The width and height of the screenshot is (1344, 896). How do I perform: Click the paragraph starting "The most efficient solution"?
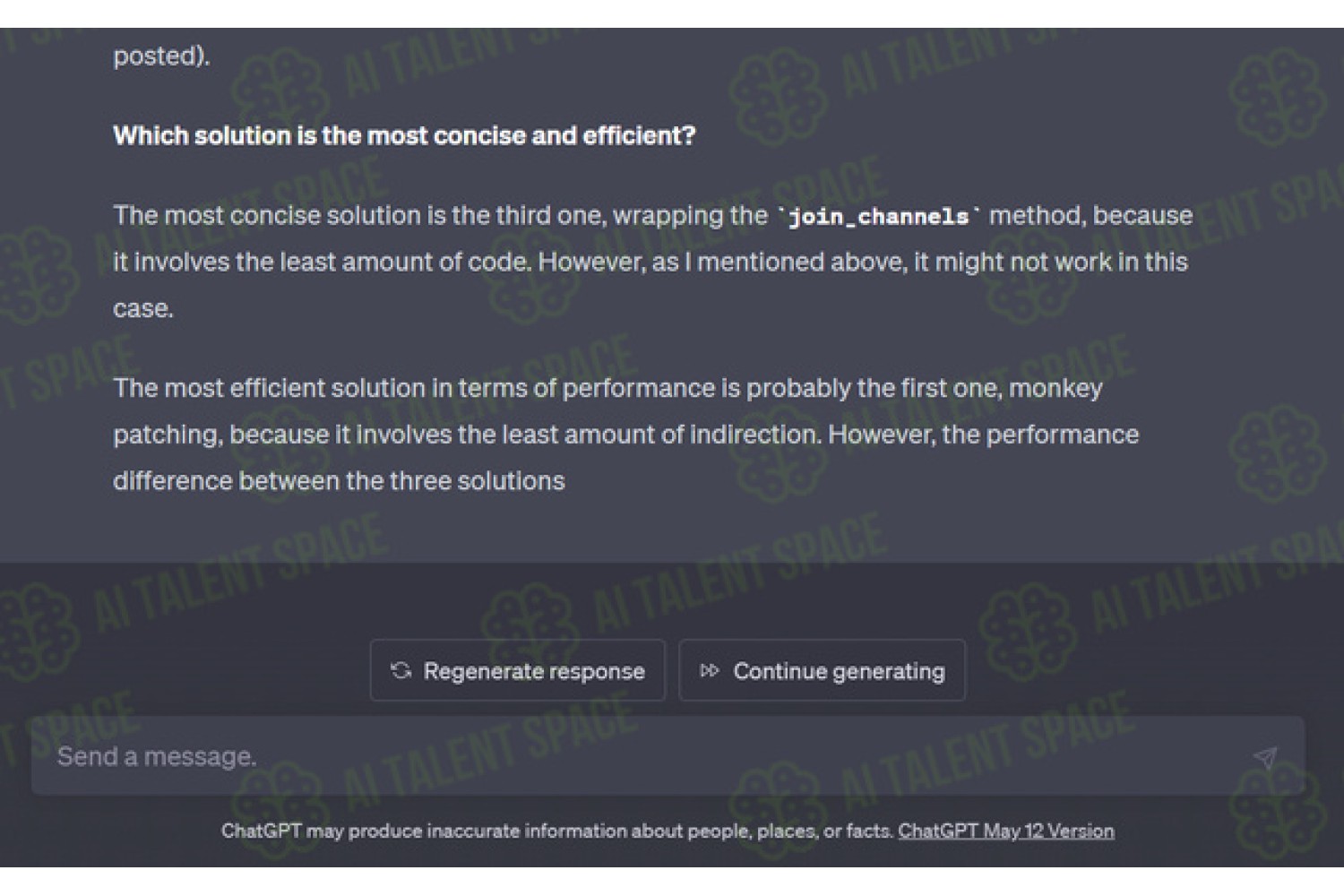coord(626,435)
